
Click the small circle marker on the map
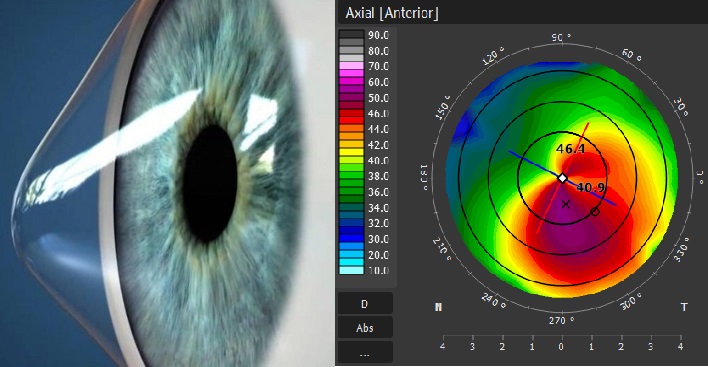(x=595, y=211)
